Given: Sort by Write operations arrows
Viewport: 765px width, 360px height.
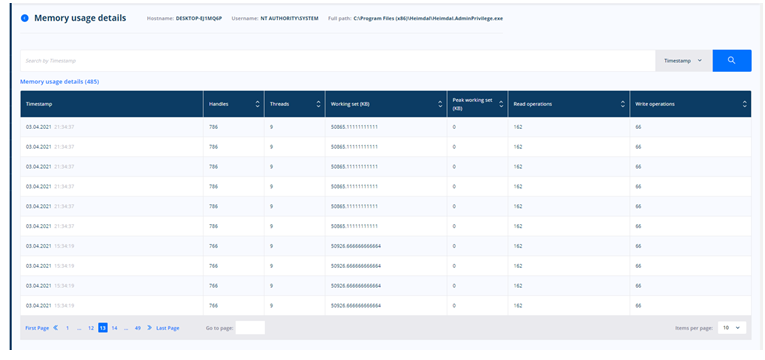Looking at the screenshot, I should (x=745, y=104).
